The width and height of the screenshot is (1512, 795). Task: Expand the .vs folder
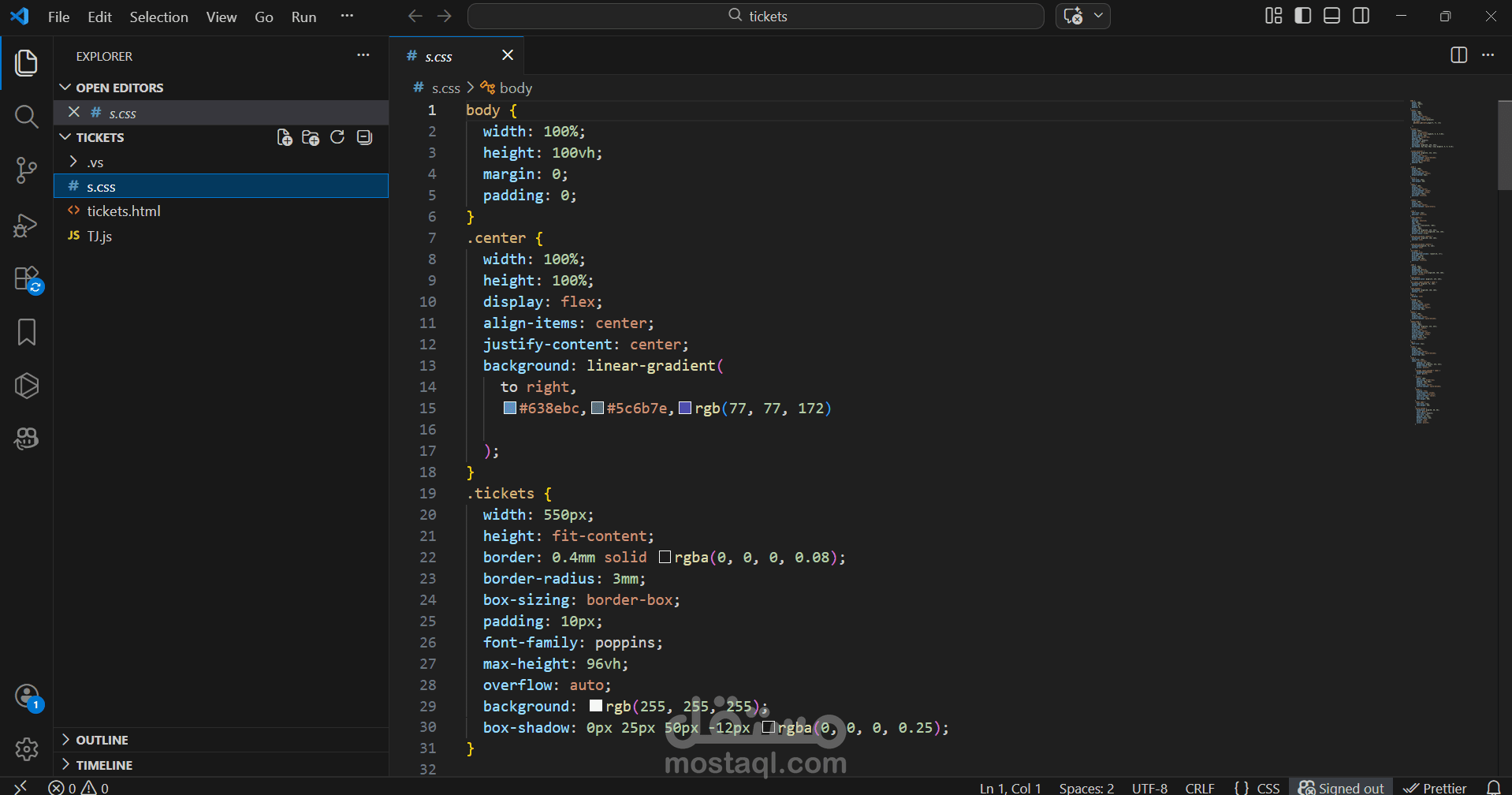coord(95,162)
